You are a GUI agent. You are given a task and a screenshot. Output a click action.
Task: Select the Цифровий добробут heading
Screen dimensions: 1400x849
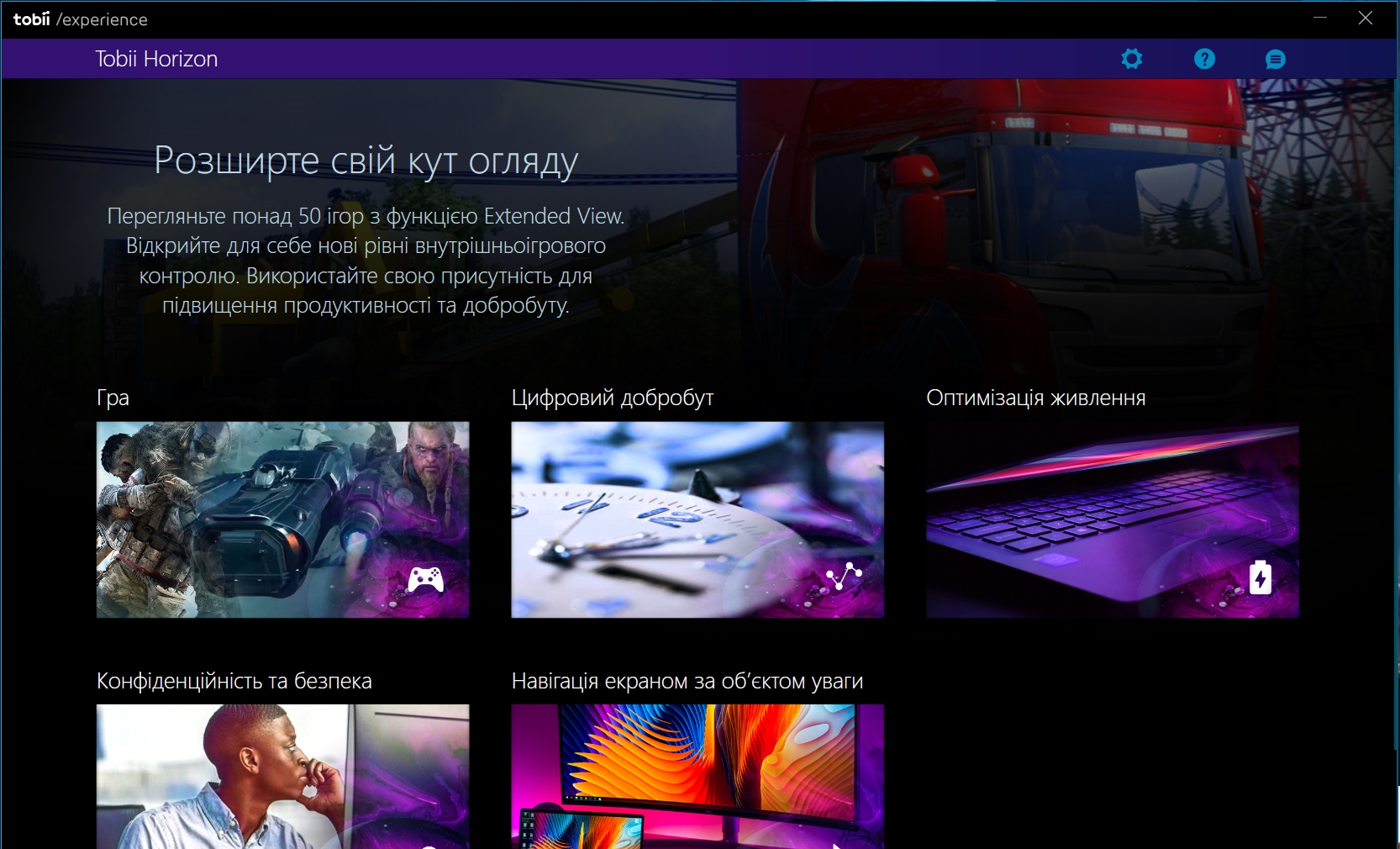point(613,398)
